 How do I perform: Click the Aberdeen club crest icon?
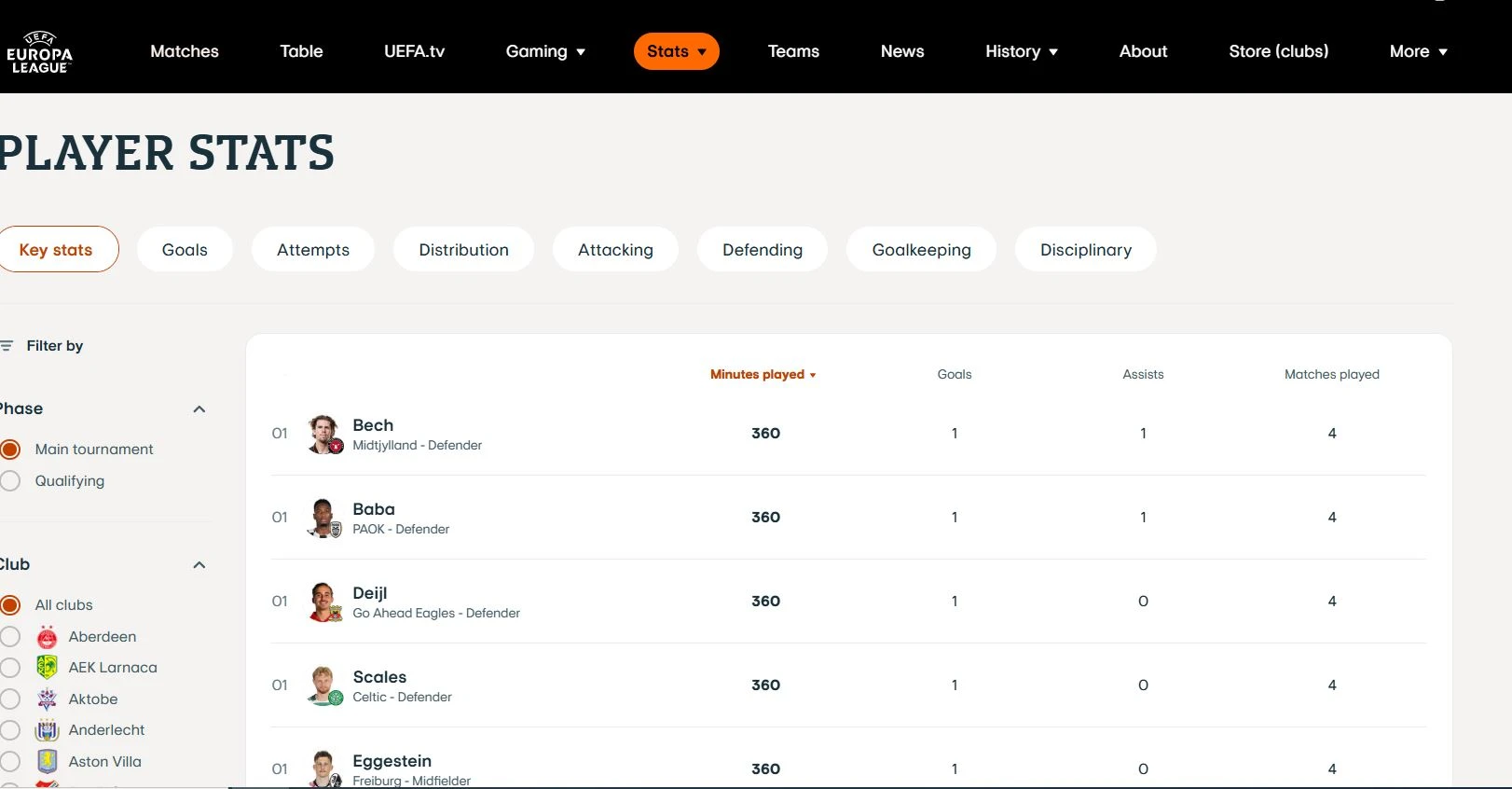click(47, 637)
